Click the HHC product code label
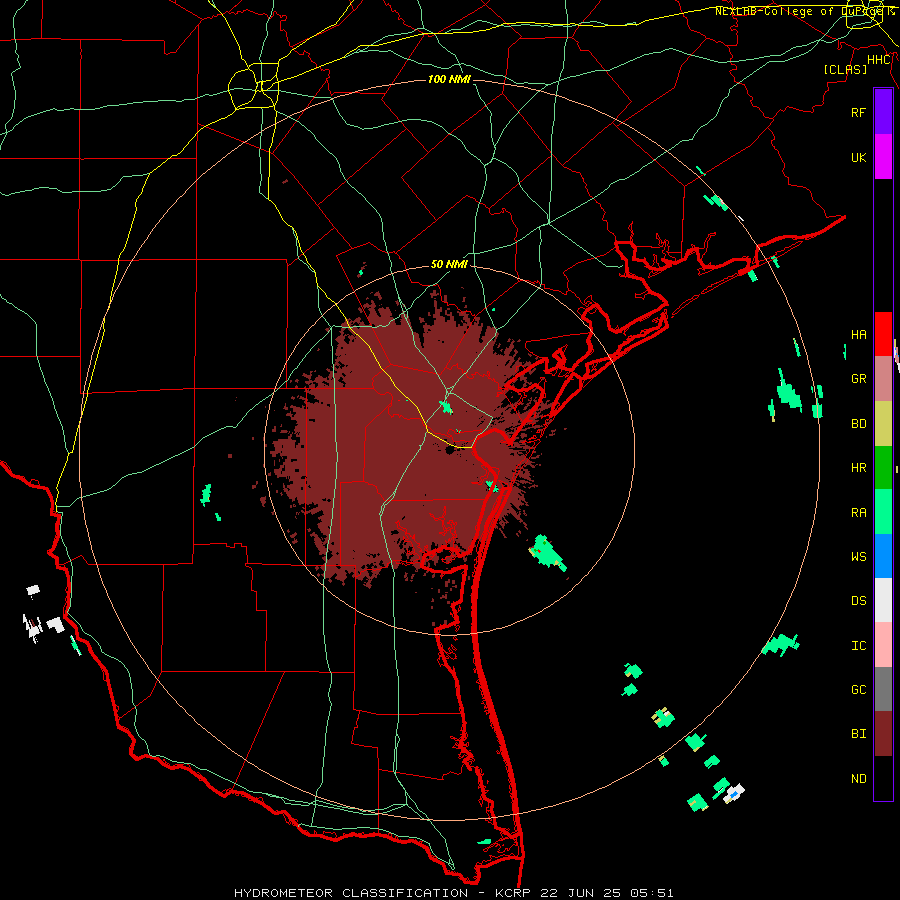 click(879, 60)
